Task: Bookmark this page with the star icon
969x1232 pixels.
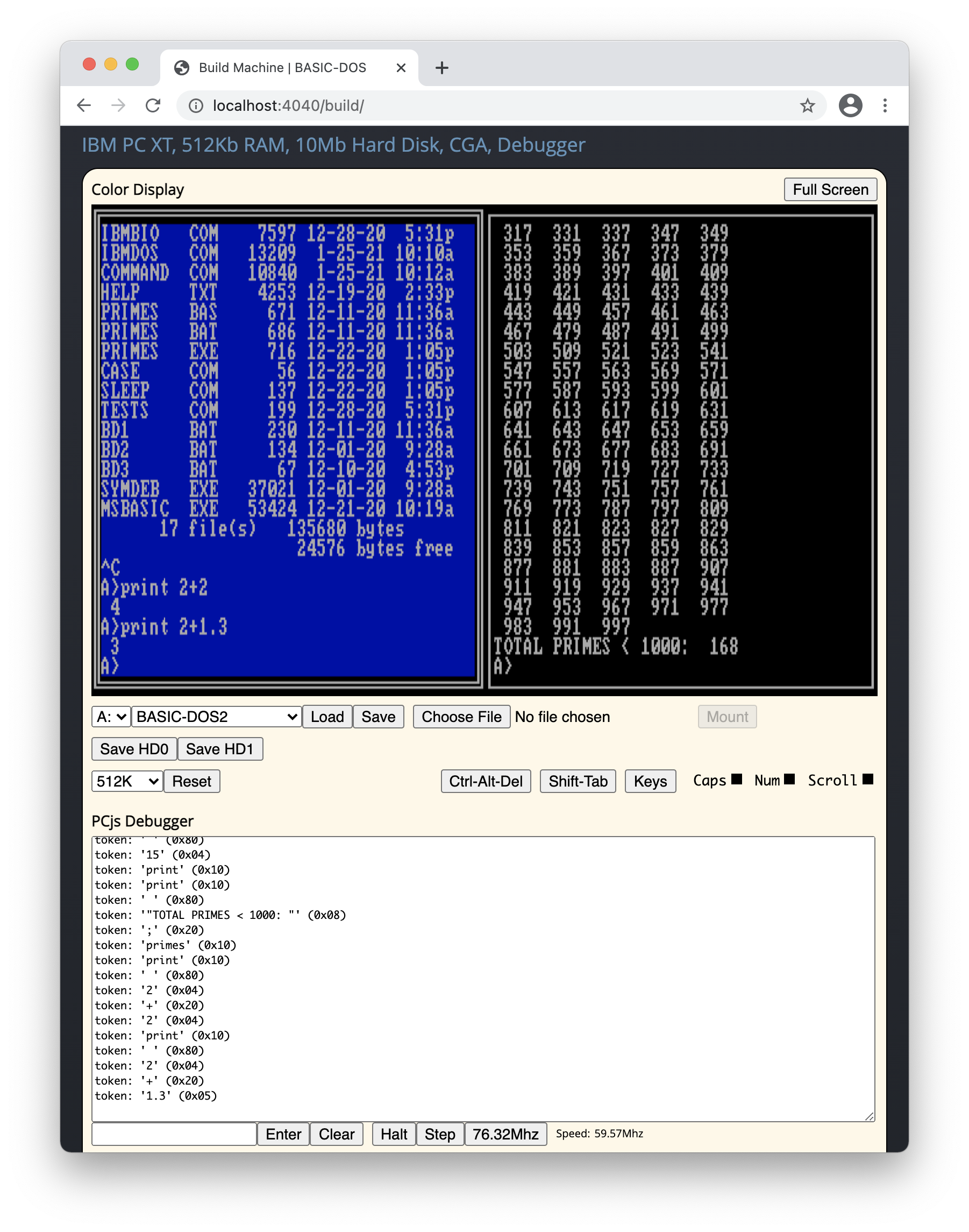Action: pos(807,105)
